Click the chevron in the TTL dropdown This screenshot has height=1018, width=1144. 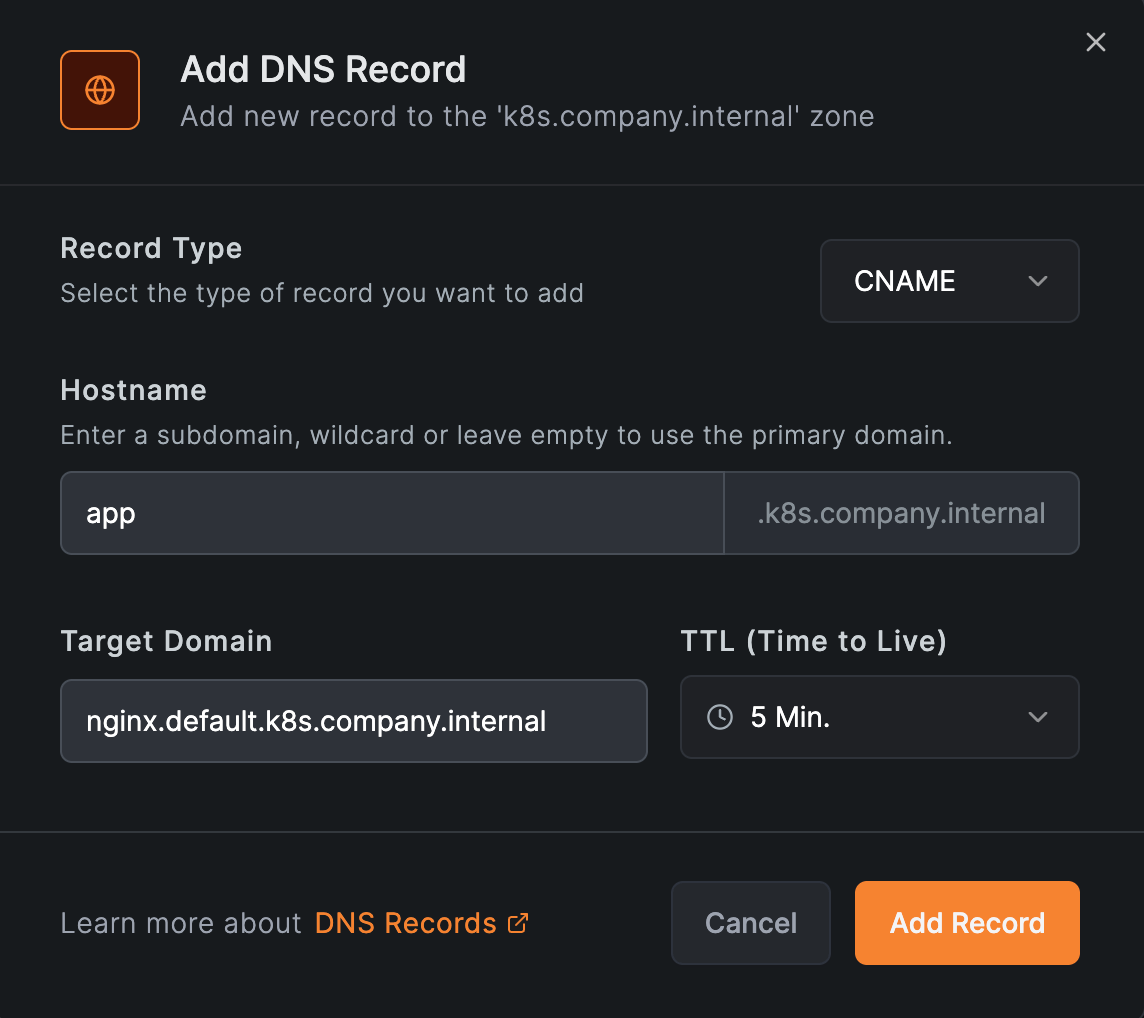1037,717
